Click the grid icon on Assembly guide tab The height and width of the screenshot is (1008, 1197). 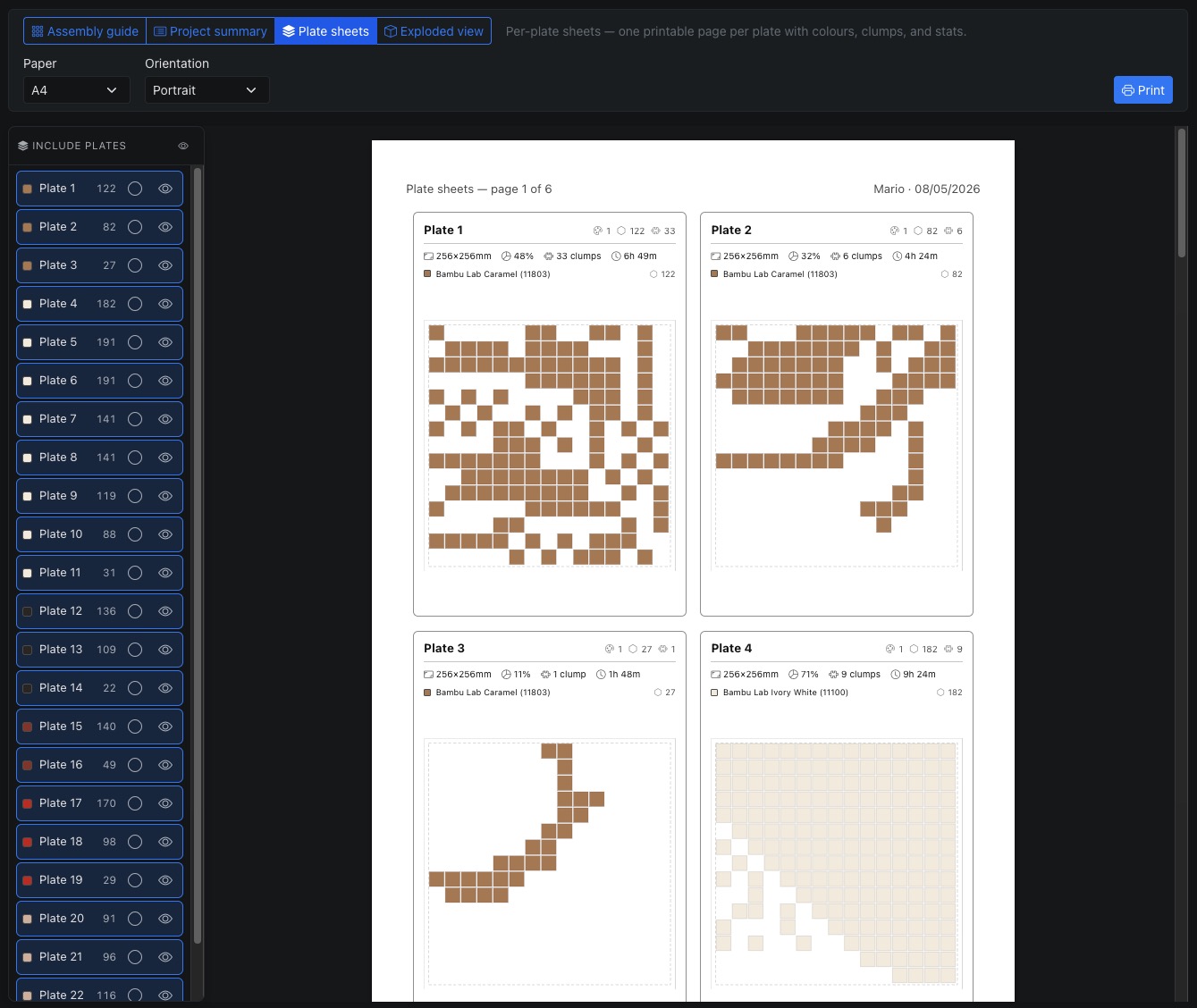coord(38,31)
